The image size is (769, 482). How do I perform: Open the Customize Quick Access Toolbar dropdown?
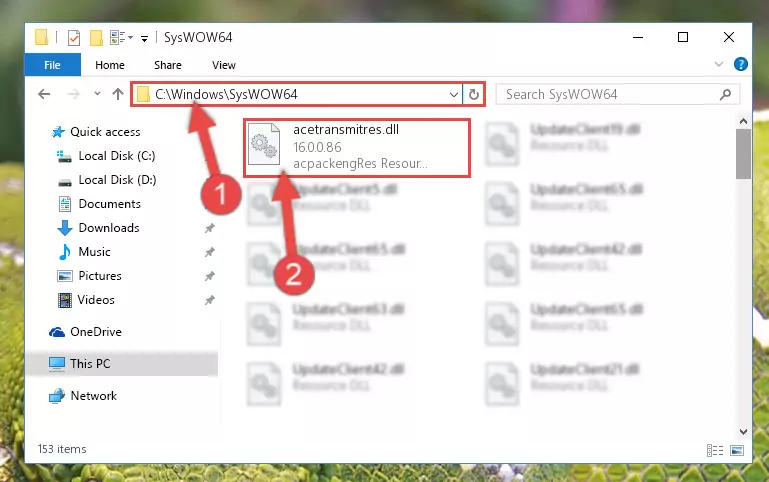point(144,38)
